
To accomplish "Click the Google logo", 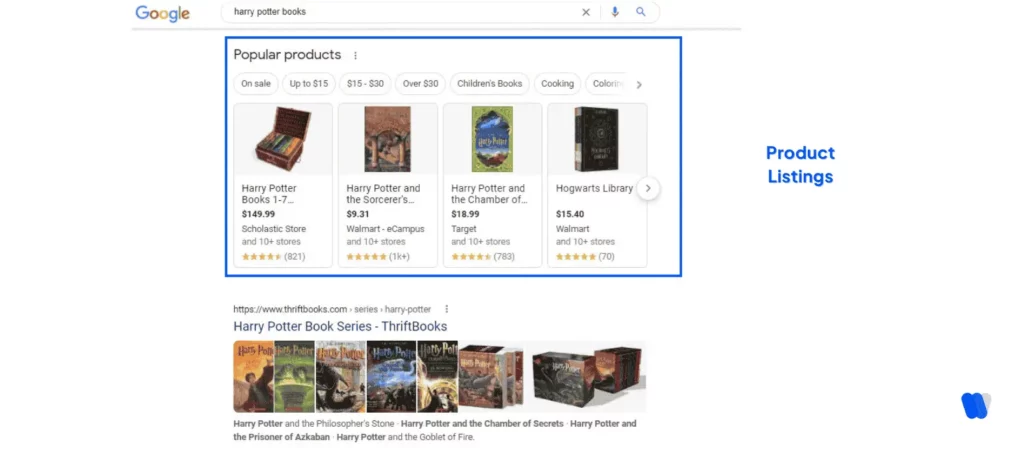I will click(163, 13).
